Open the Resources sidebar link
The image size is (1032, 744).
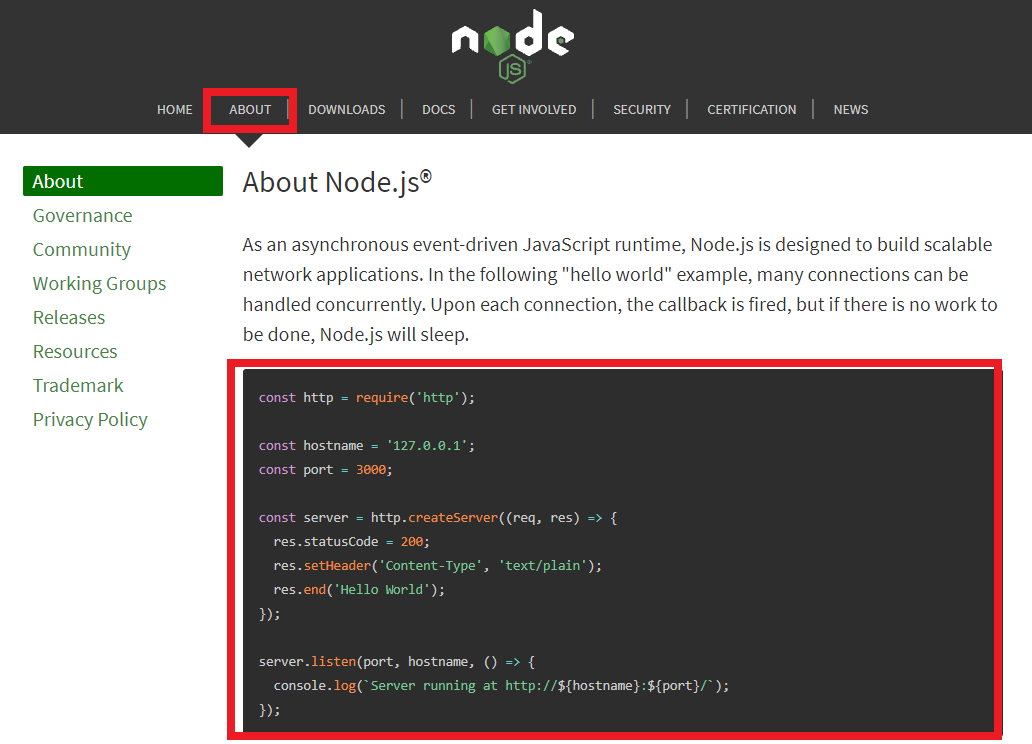(75, 352)
